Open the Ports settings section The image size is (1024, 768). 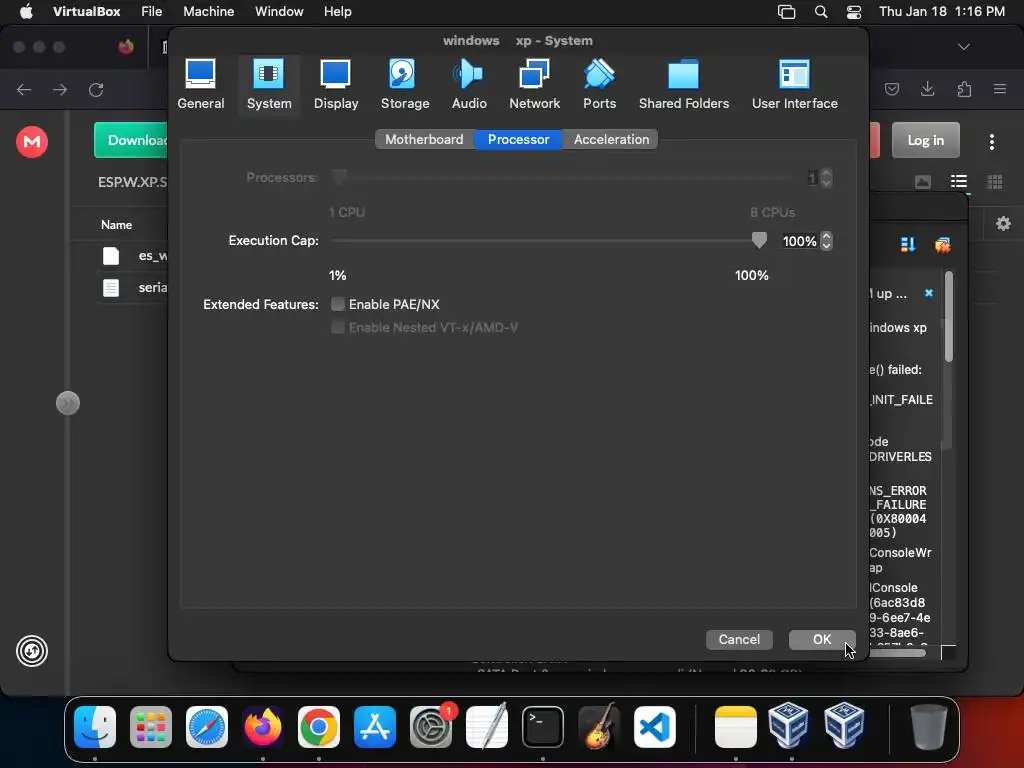599,85
